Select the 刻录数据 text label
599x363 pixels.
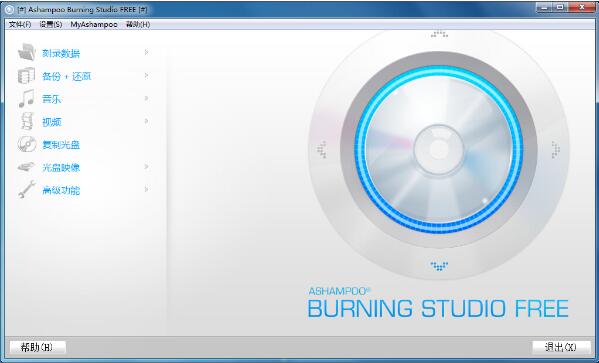[61, 53]
